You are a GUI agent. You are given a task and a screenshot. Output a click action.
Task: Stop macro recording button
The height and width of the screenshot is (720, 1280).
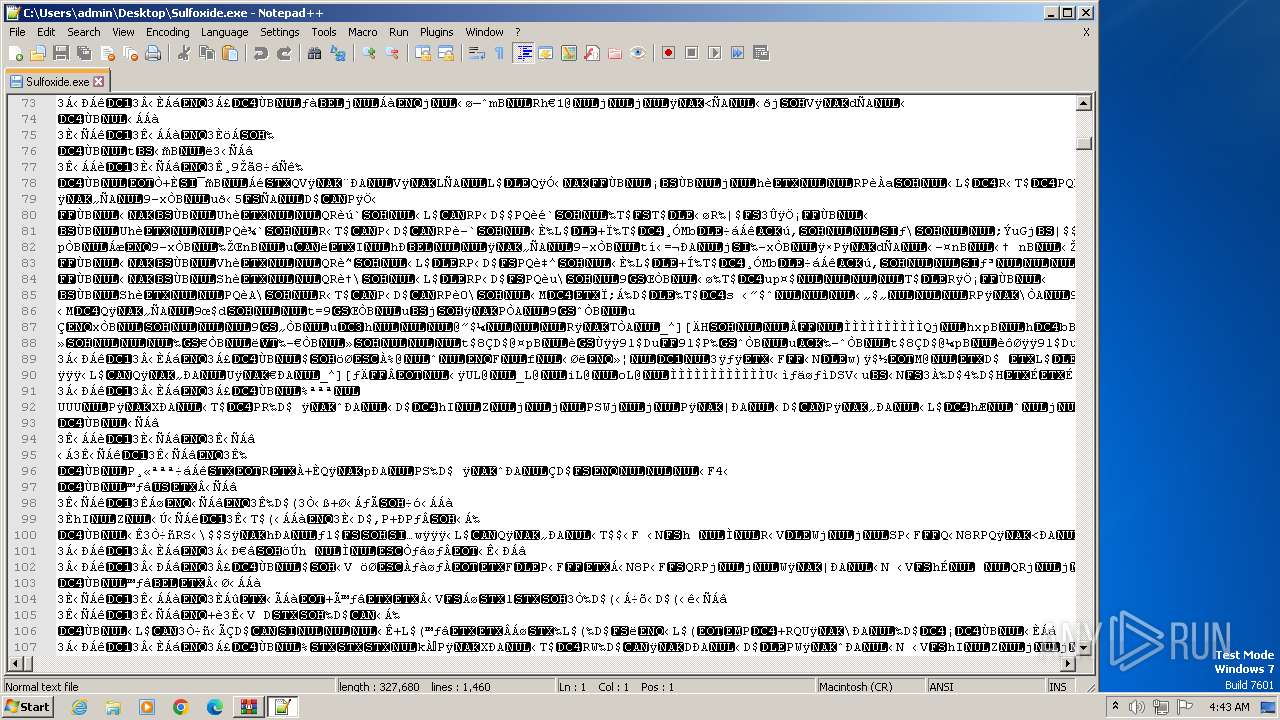[x=691, y=53]
